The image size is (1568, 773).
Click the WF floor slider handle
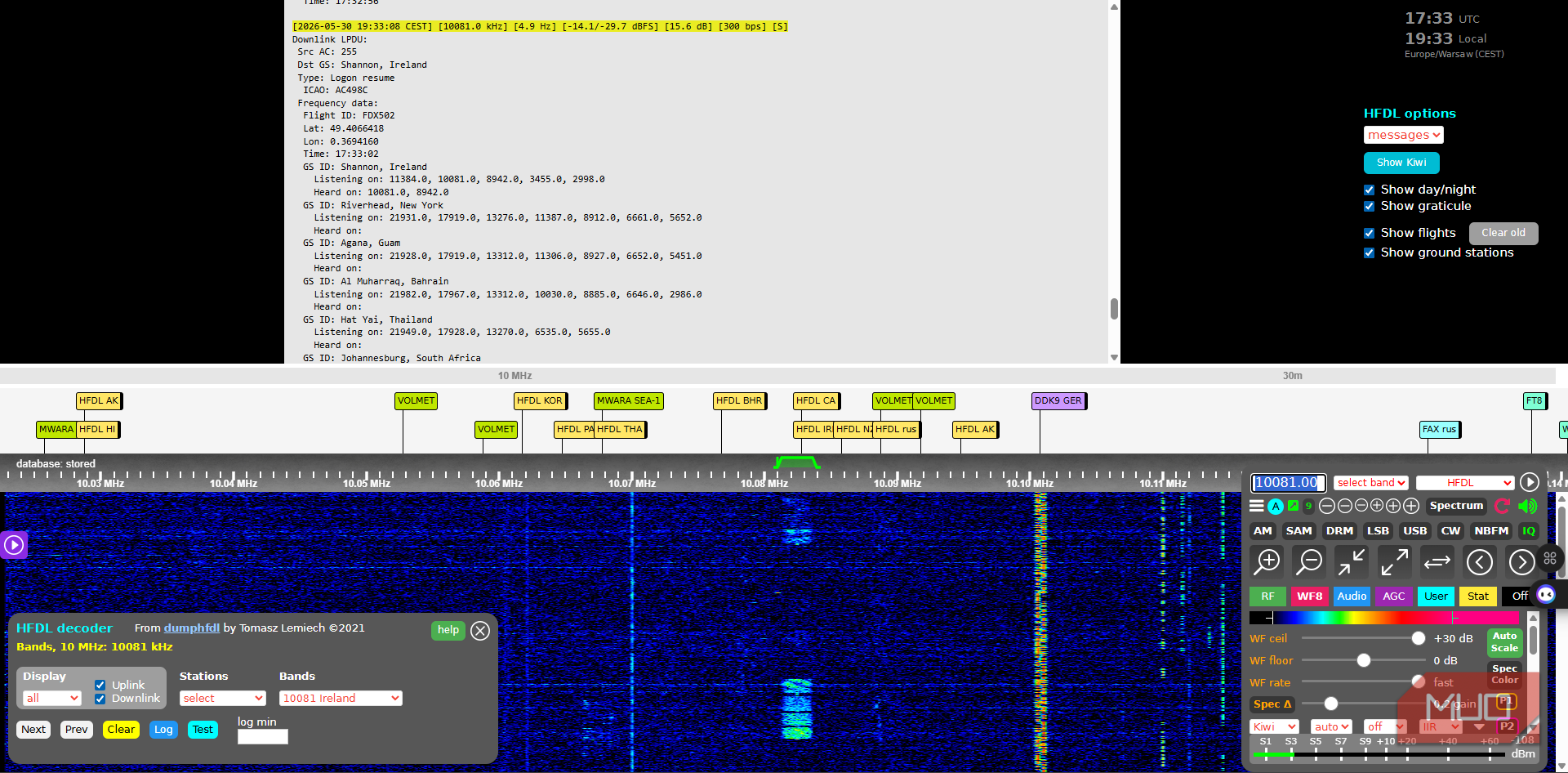click(x=1363, y=660)
